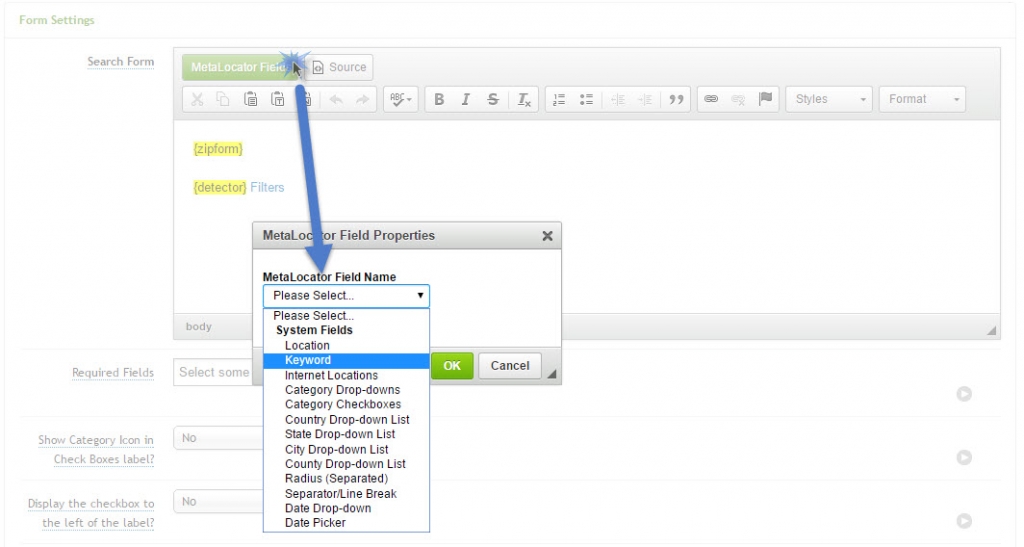This screenshot has width=1024, height=547.
Task: Click the Required Fields label
Action: pos(113,373)
